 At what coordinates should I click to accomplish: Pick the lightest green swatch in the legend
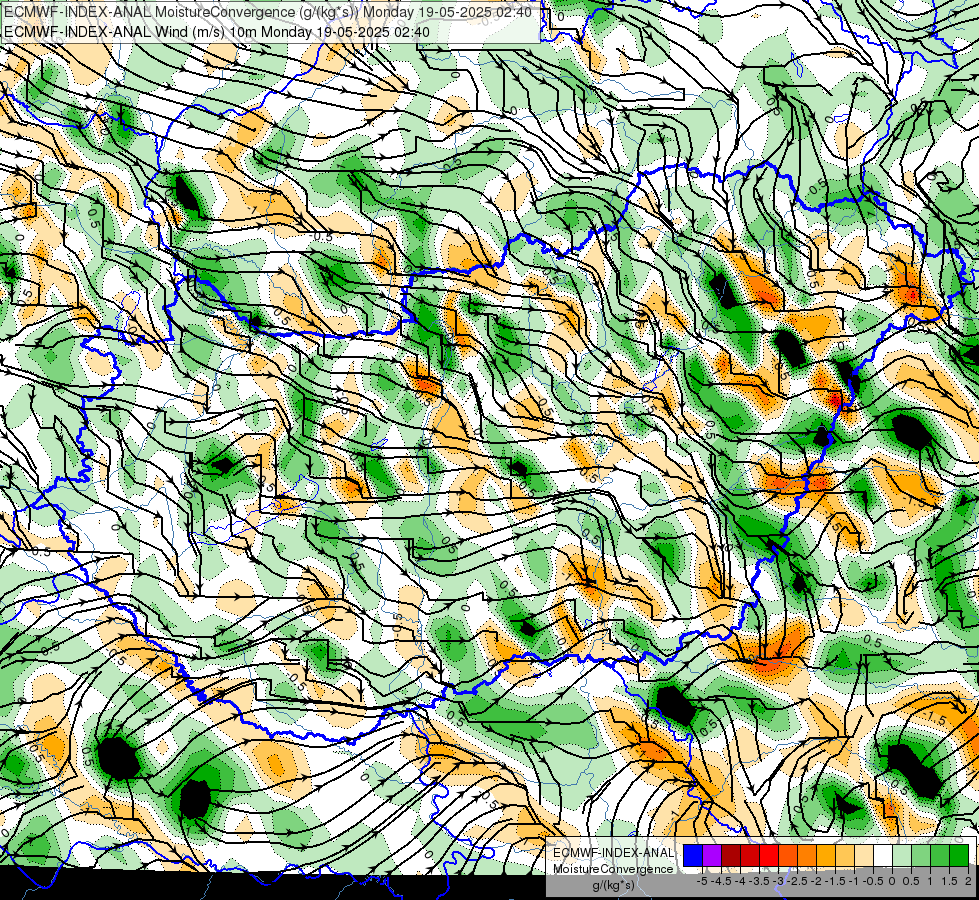coord(902,856)
